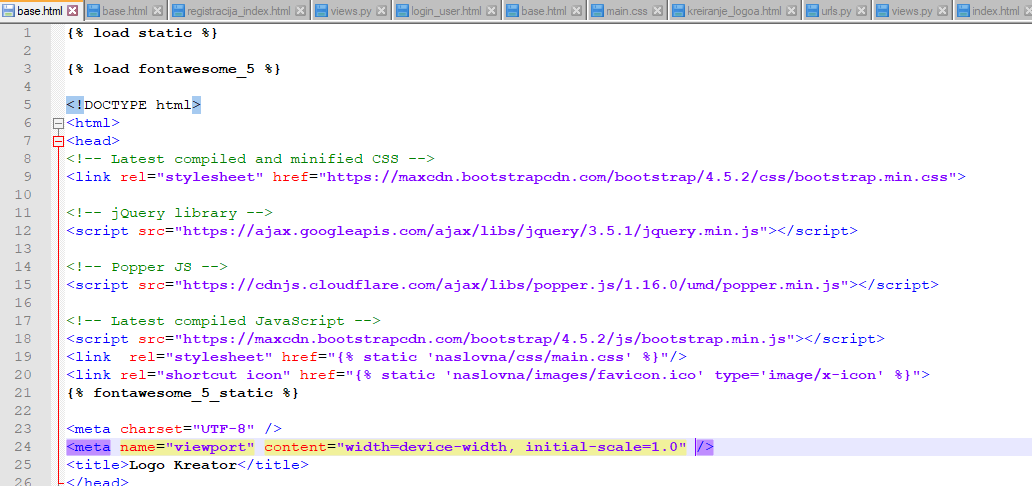Close the main.css tab
This screenshot has width=1032, height=486.
pos(658,11)
